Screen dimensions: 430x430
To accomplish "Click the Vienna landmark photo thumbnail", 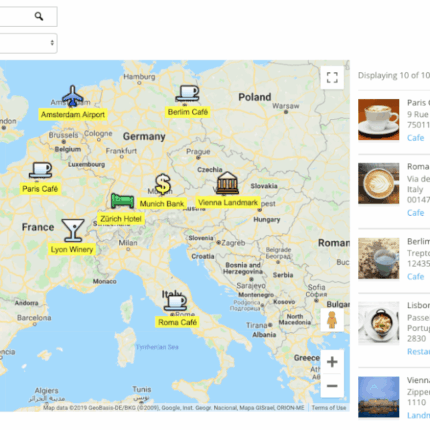I will [x=379, y=397].
